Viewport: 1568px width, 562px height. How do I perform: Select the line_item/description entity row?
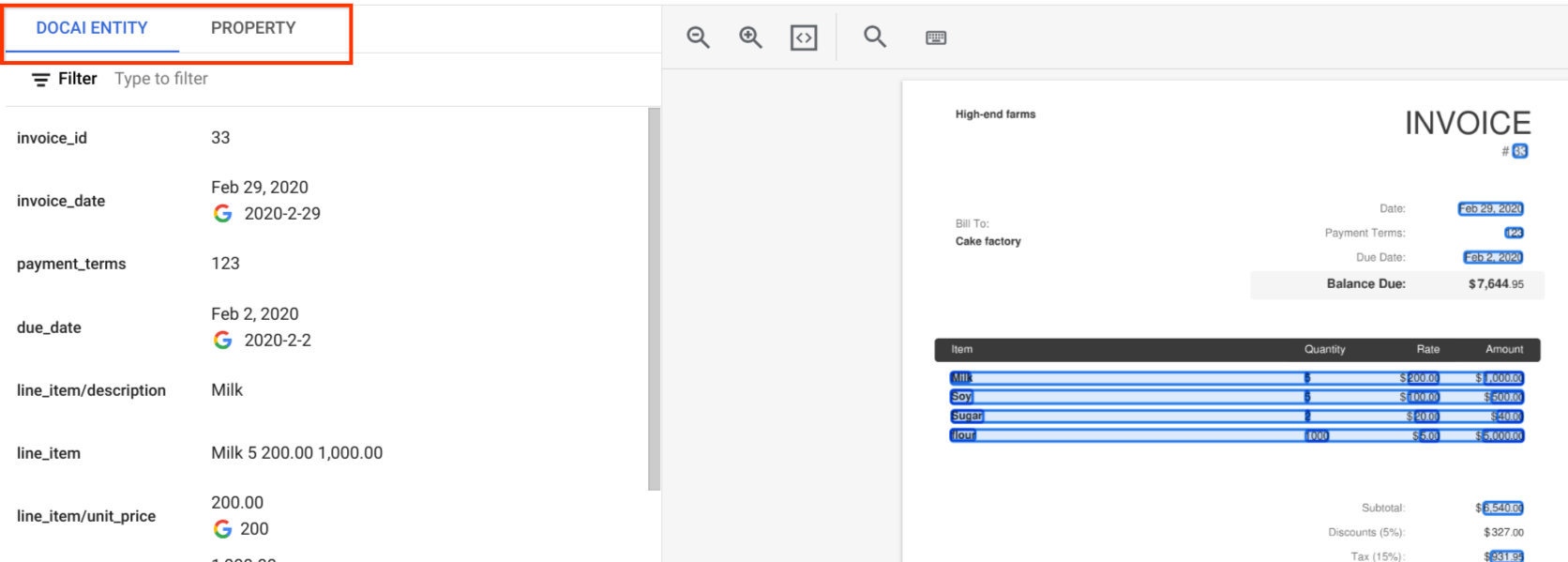(x=281, y=390)
